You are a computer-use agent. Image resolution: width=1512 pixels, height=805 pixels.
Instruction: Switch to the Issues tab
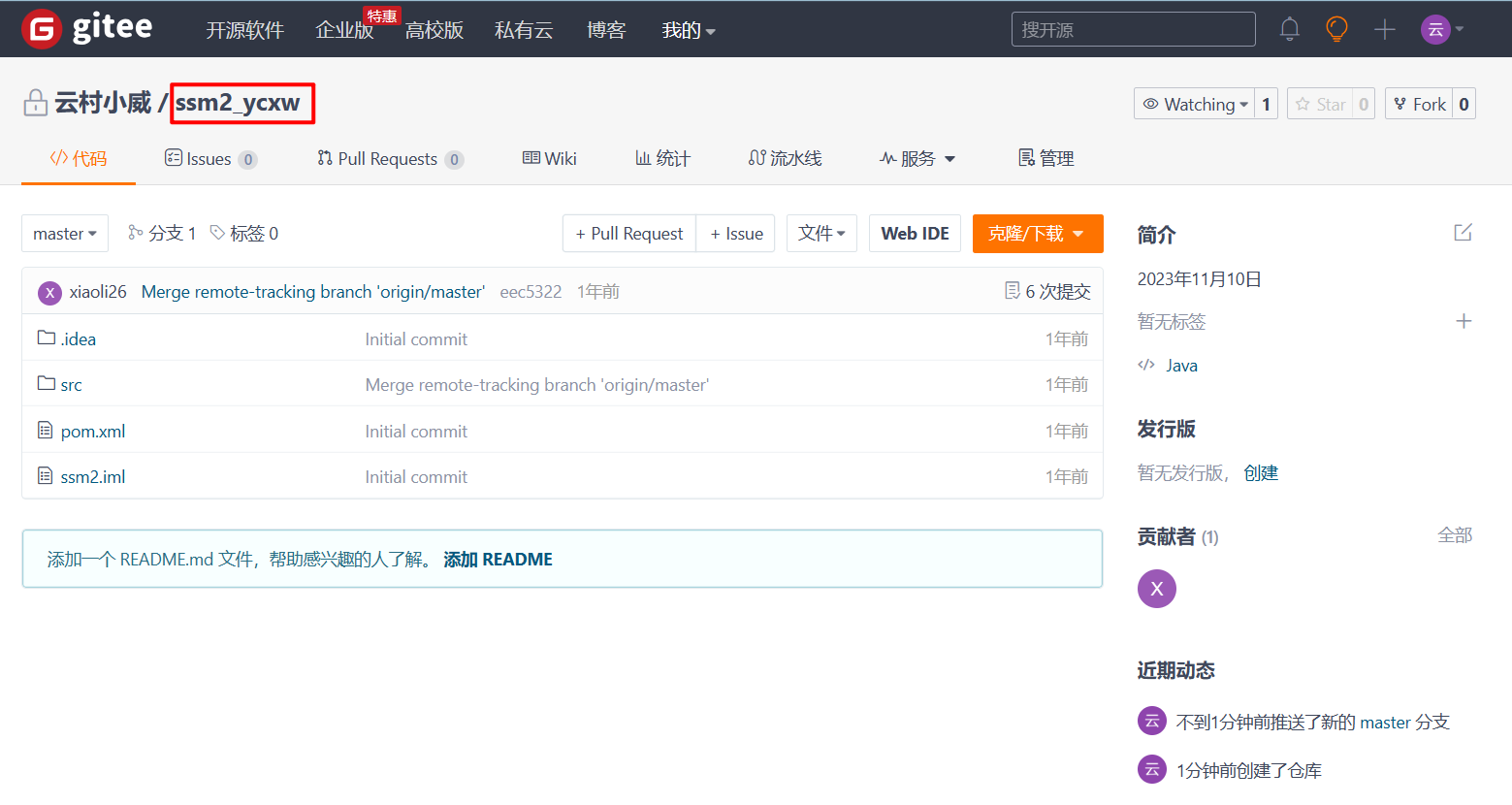[209, 158]
